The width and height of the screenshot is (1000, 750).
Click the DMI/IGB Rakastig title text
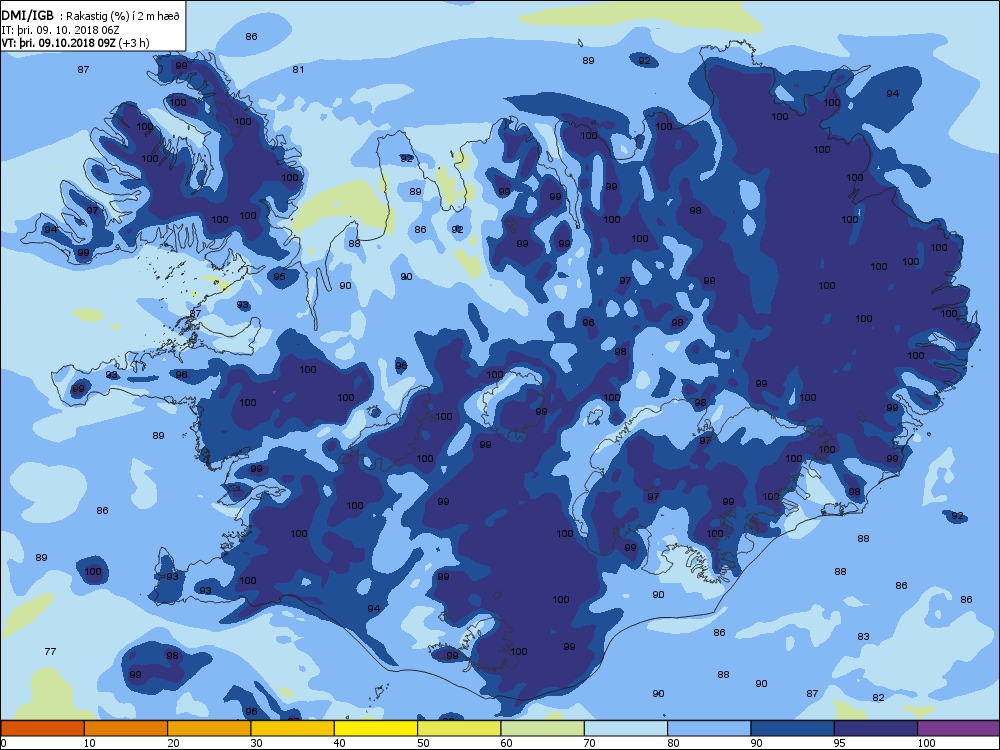pyautogui.click(x=91, y=17)
